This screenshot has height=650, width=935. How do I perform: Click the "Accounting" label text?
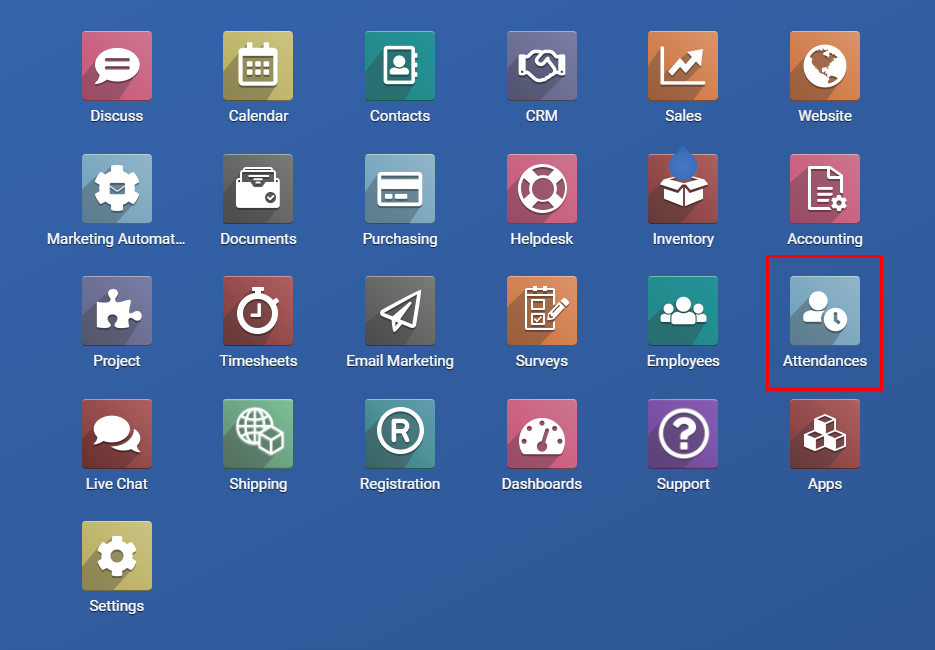point(825,239)
